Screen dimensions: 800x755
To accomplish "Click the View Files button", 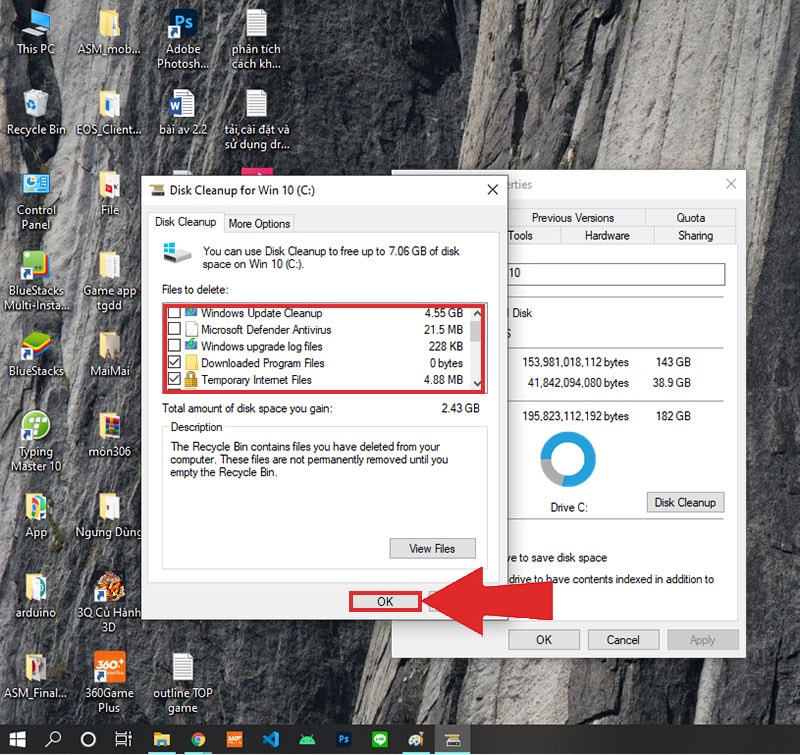I will click(432, 548).
